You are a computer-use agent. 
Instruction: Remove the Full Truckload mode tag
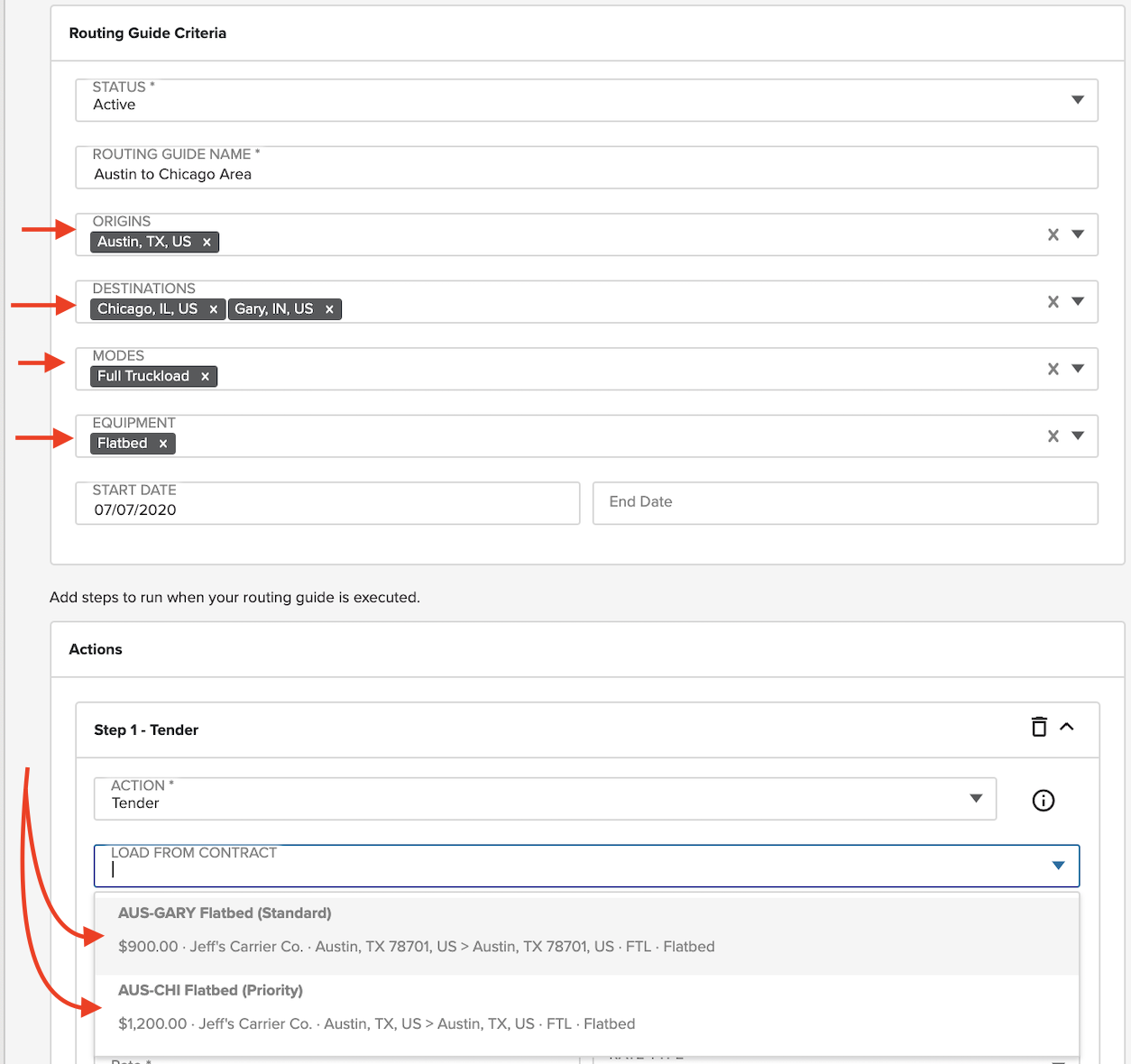click(x=205, y=376)
